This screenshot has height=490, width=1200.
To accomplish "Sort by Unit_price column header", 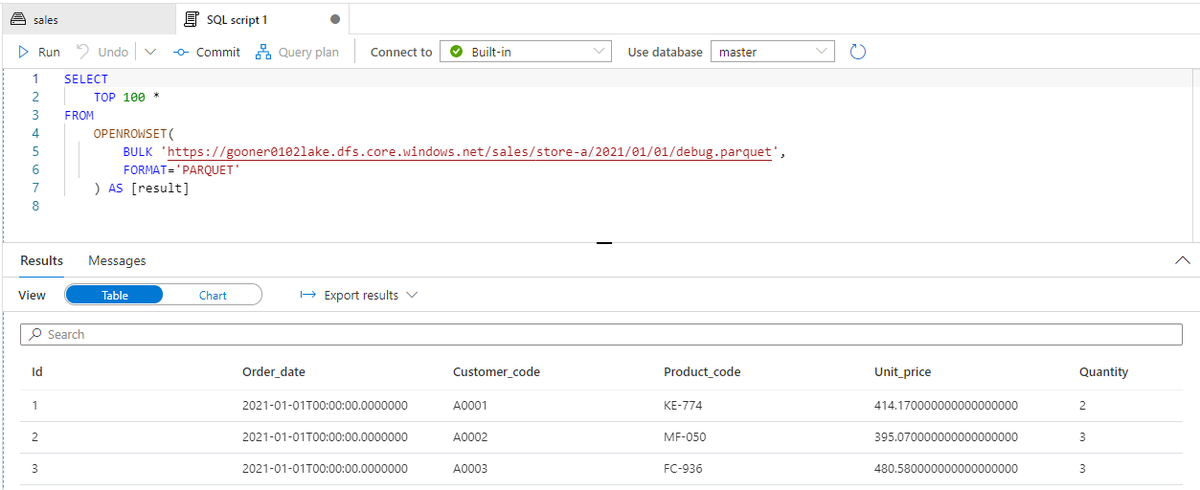I will point(902,372).
